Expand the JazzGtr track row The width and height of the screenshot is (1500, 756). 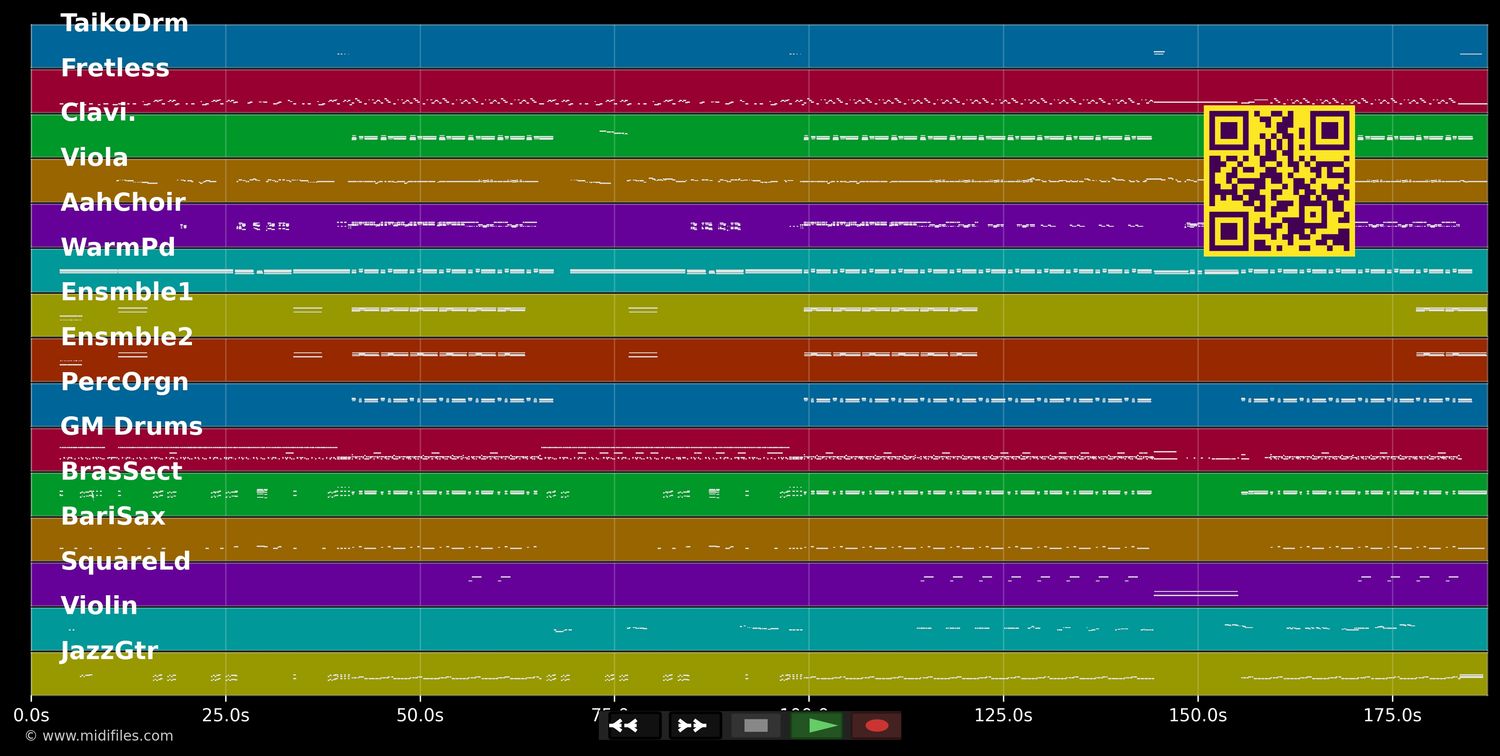(109, 650)
